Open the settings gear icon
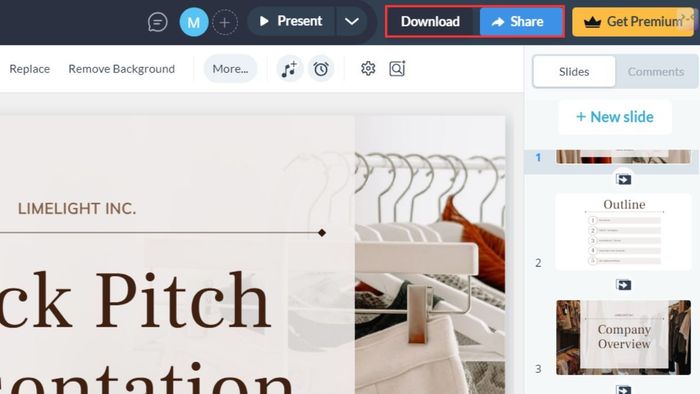The height and width of the screenshot is (394, 700). [368, 69]
